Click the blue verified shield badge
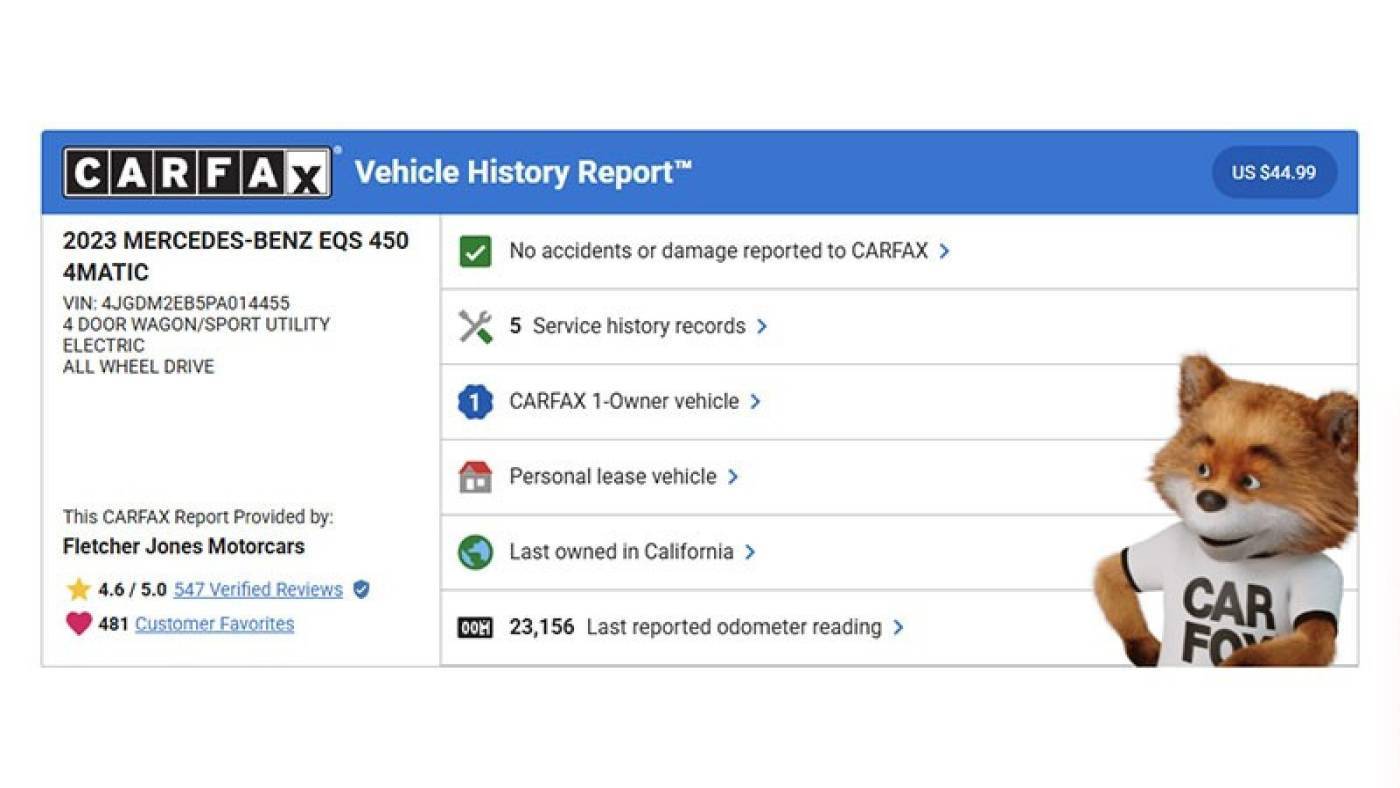Viewport: 1400px width, 788px height. (361, 590)
